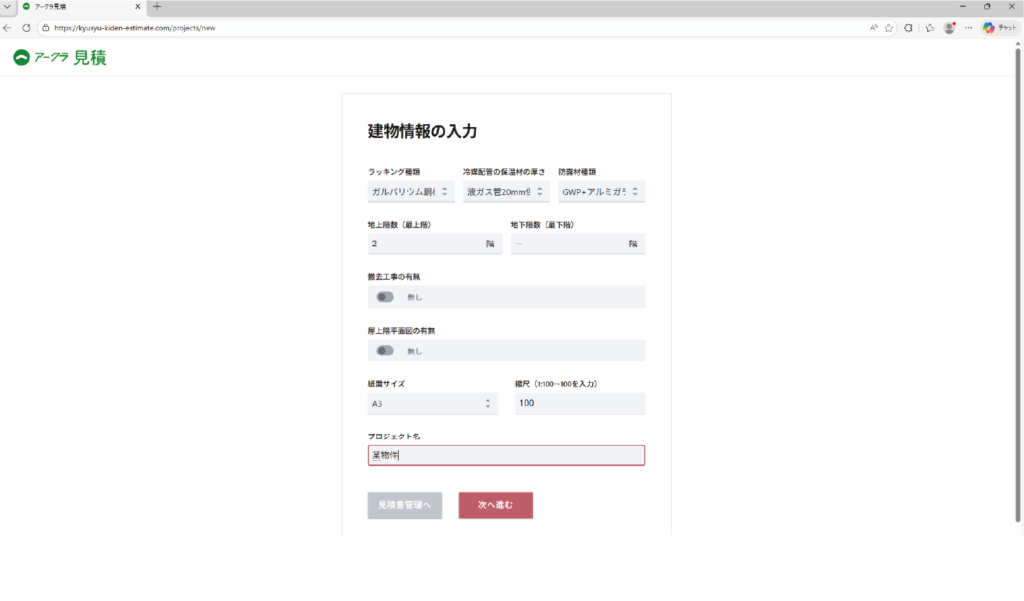Screen dimensions: 1024x601
Task: Expand the 冷媒配管の保温材の厚さ dropdown
Action: pyautogui.click(x=506, y=190)
